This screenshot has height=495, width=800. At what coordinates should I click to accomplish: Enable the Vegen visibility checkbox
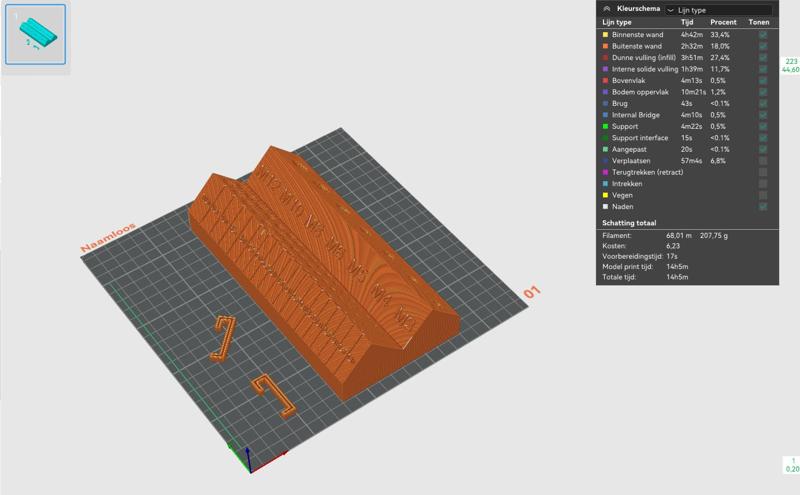(763, 195)
